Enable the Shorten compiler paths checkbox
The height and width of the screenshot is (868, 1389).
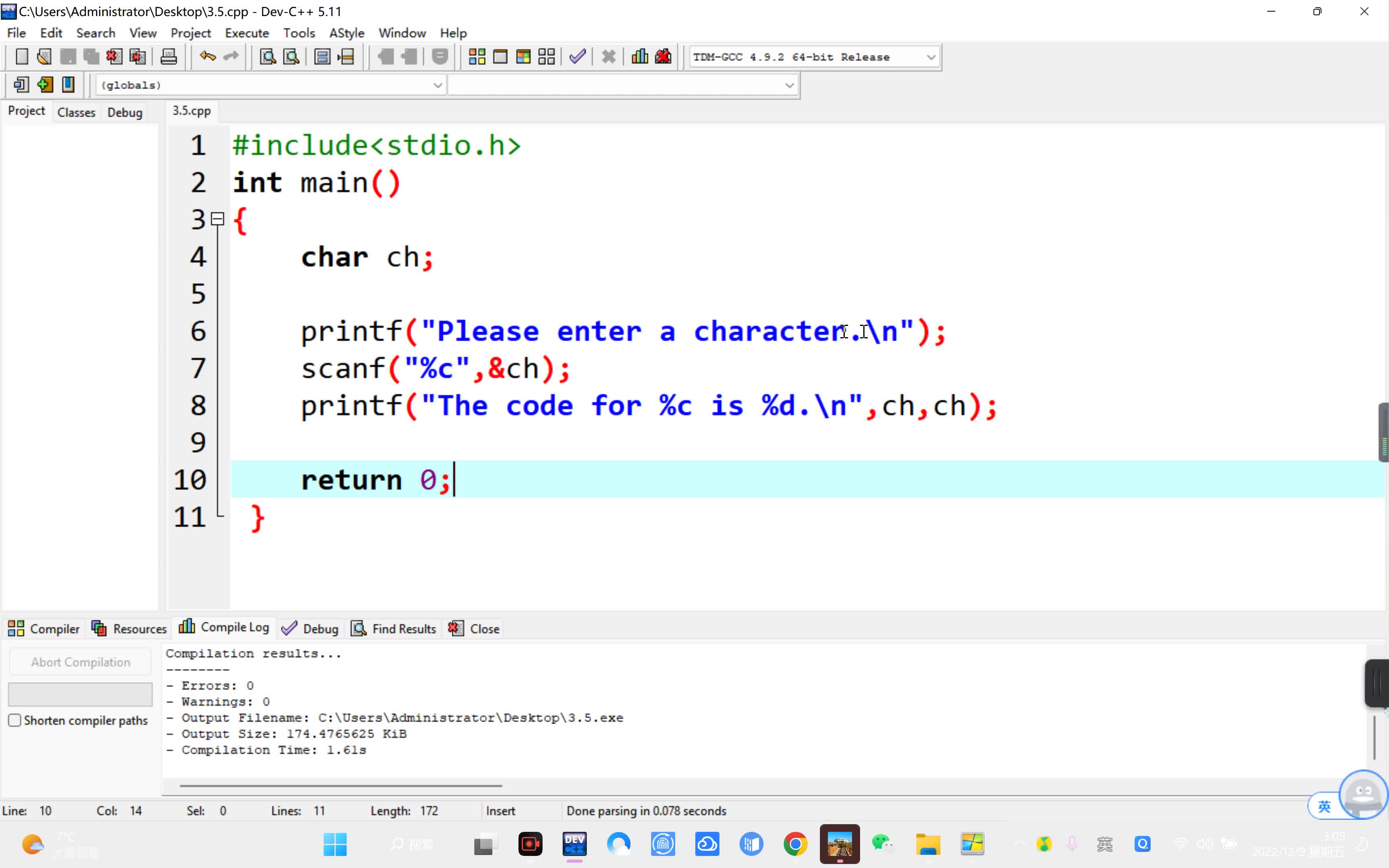[x=15, y=720]
